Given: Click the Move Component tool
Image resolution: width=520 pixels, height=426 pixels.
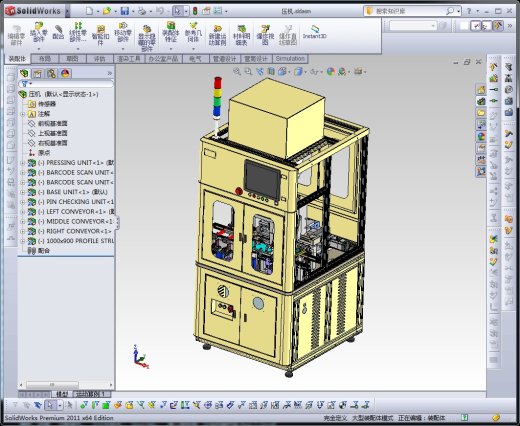Looking at the screenshot, I should click(123, 32).
